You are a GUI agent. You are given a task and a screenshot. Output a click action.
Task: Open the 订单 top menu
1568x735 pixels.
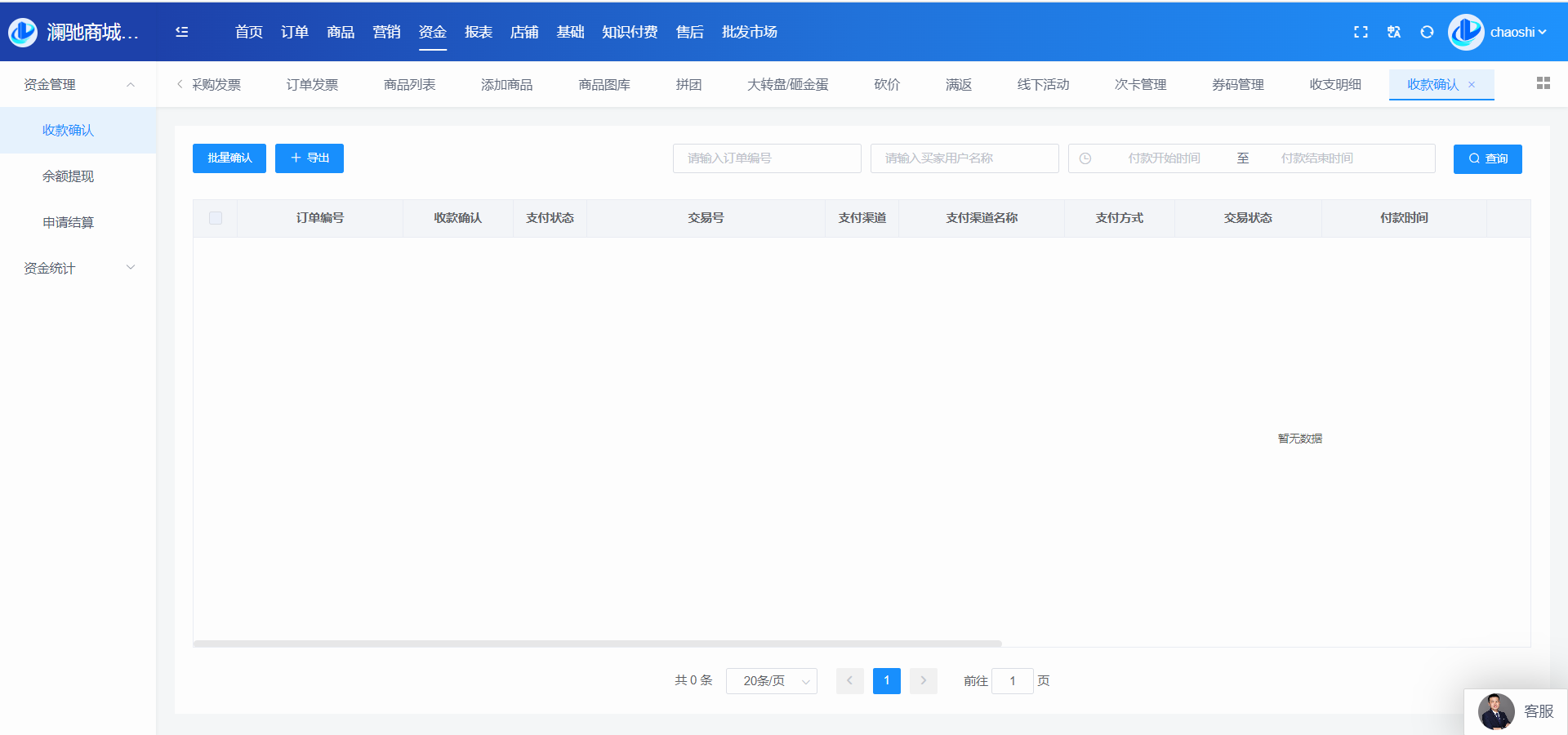[x=294, y=32]
